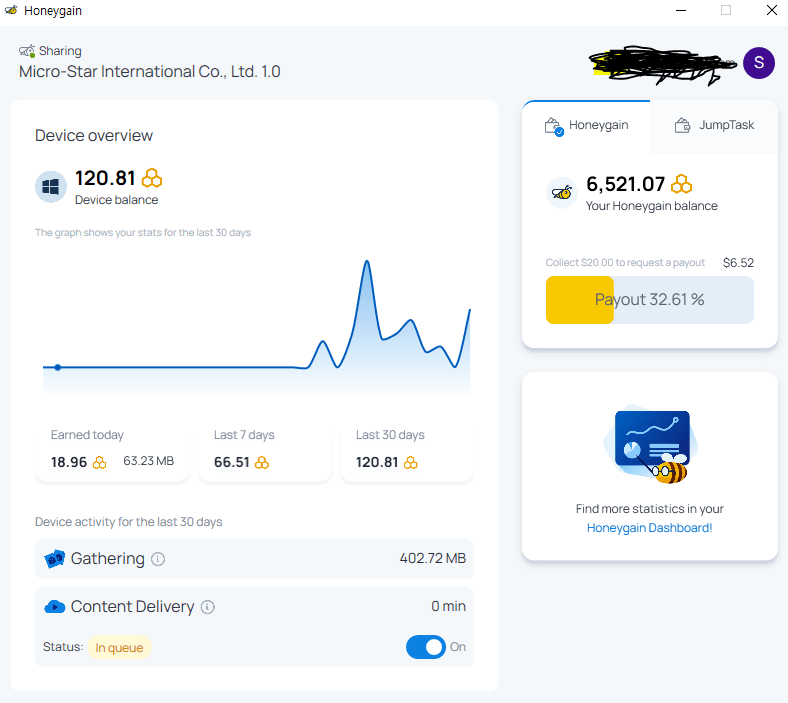
Task: Minimize the Honeygain window
Action: 681,10
